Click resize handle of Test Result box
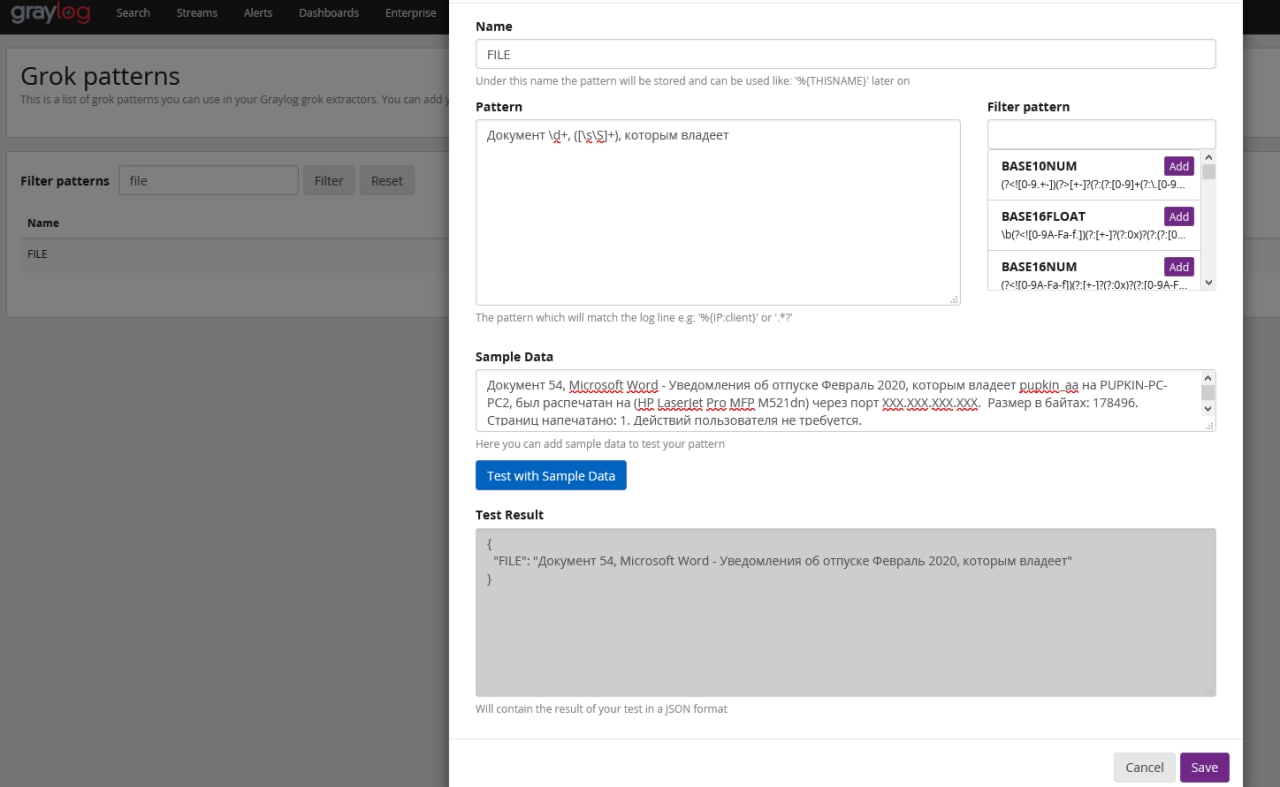Screen dimensions: 1280x787 [x=1210, y=690]
